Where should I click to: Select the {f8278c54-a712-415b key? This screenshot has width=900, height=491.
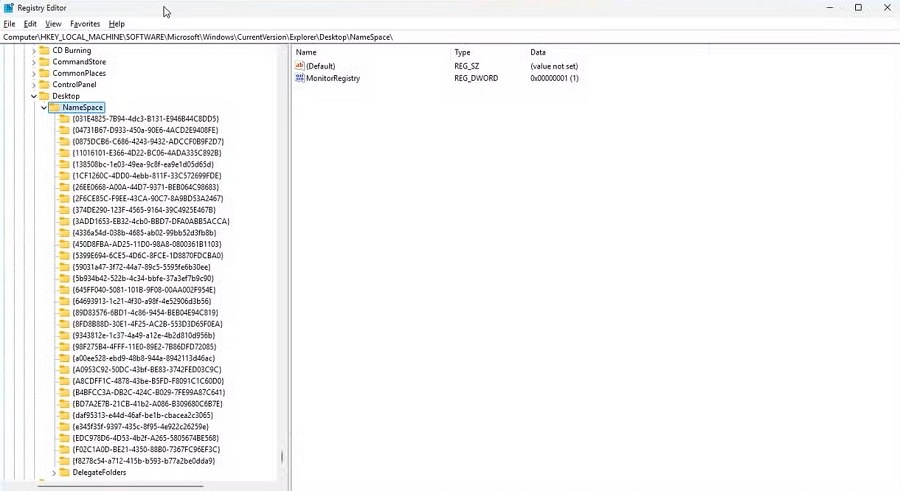[144, 461]
